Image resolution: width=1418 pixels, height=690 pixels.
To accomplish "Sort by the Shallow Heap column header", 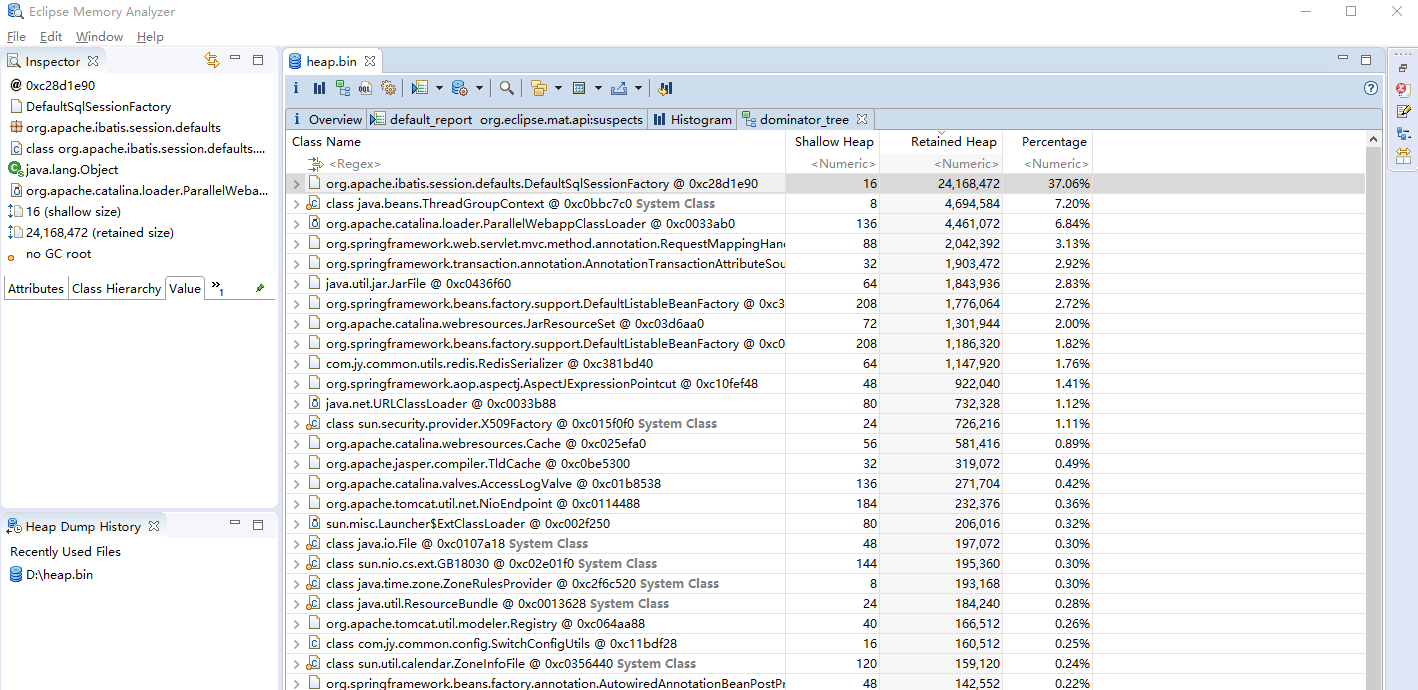I will pyautogui.click(x=832, y=142).
